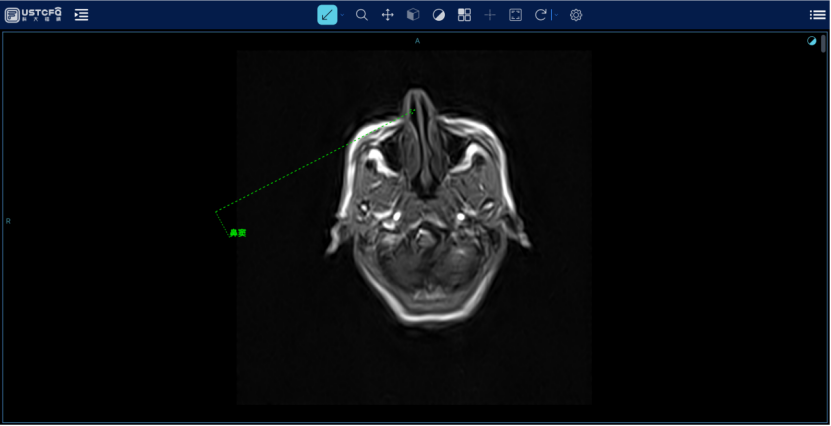
Task: Open the settings gear
Action: click(576, 15)
